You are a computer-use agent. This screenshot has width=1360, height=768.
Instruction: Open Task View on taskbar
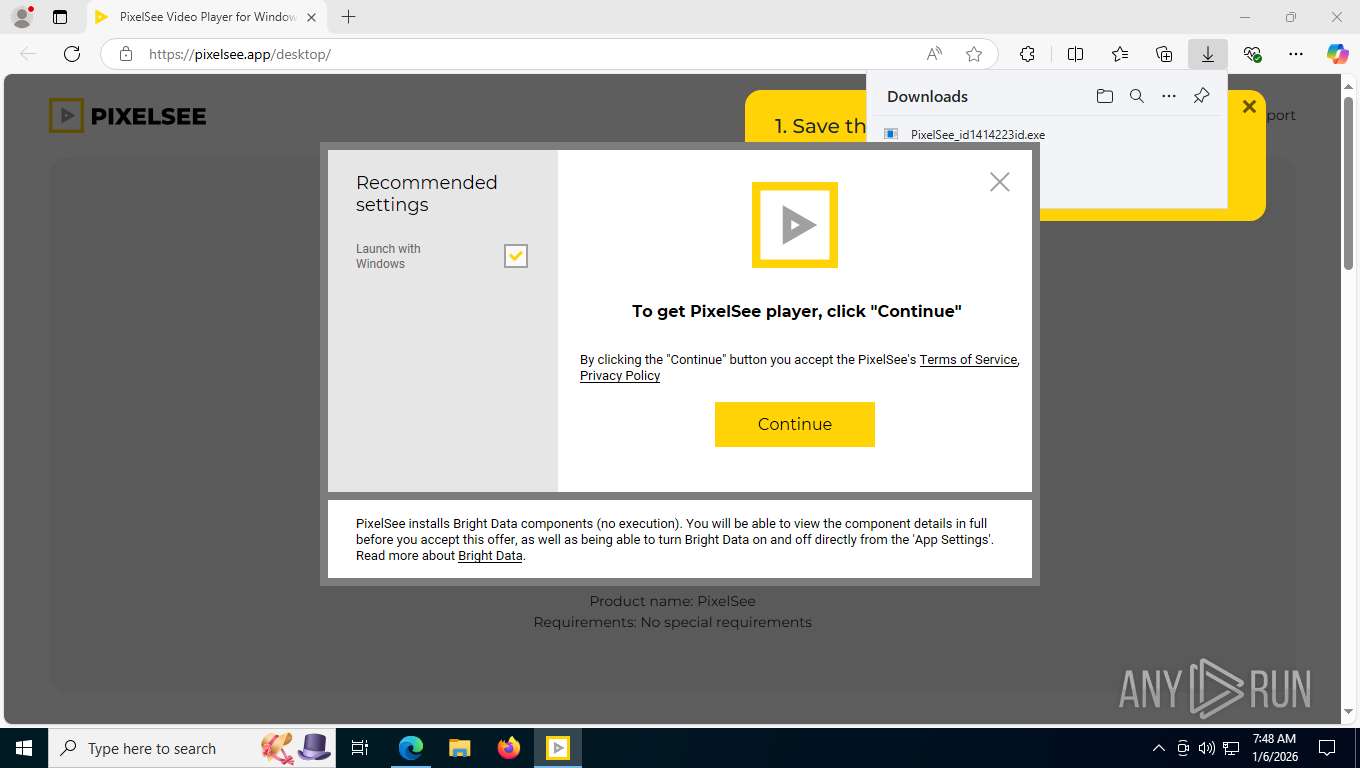click(360, 748)
